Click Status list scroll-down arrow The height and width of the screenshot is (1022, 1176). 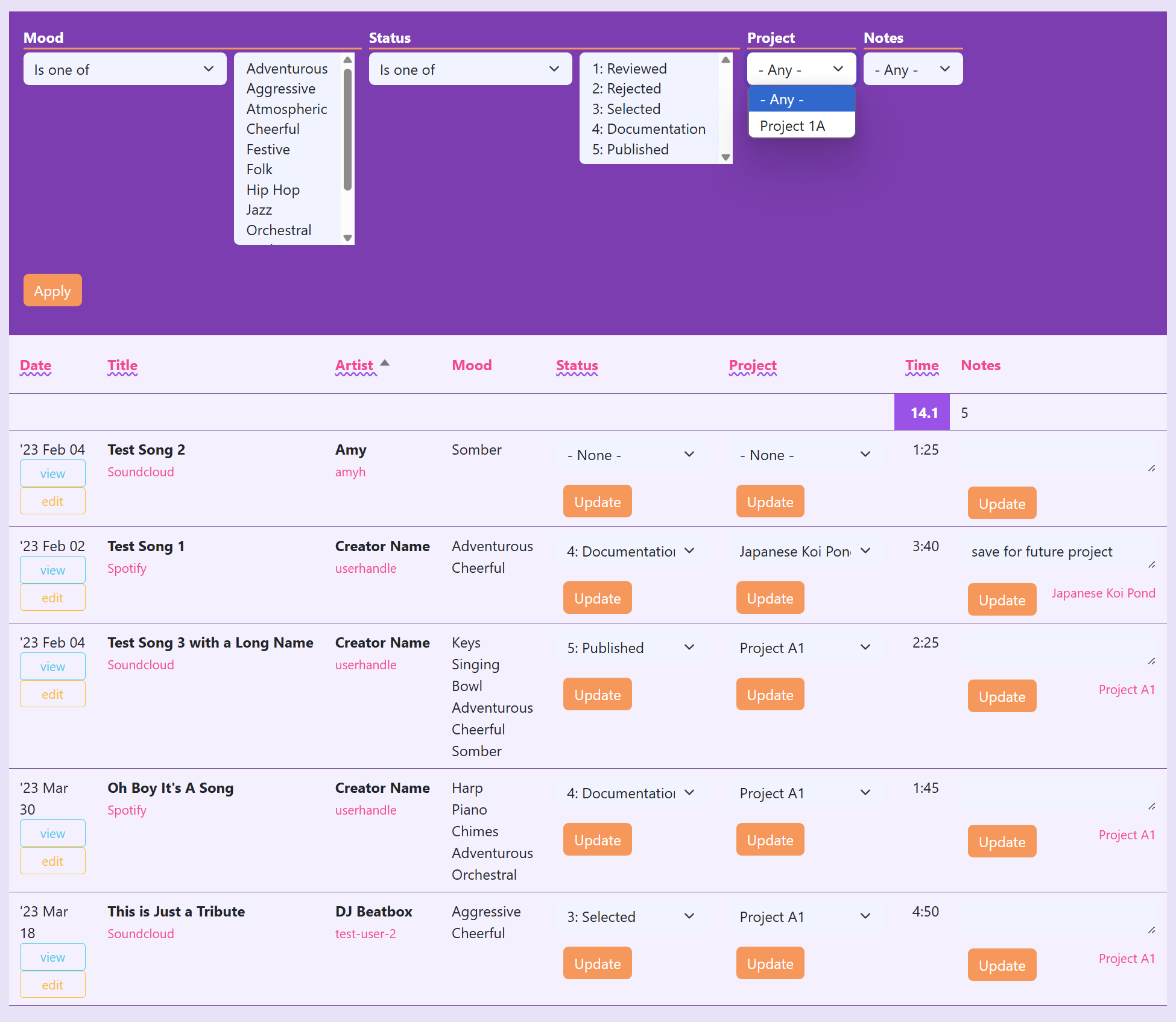tap(726, 157)
